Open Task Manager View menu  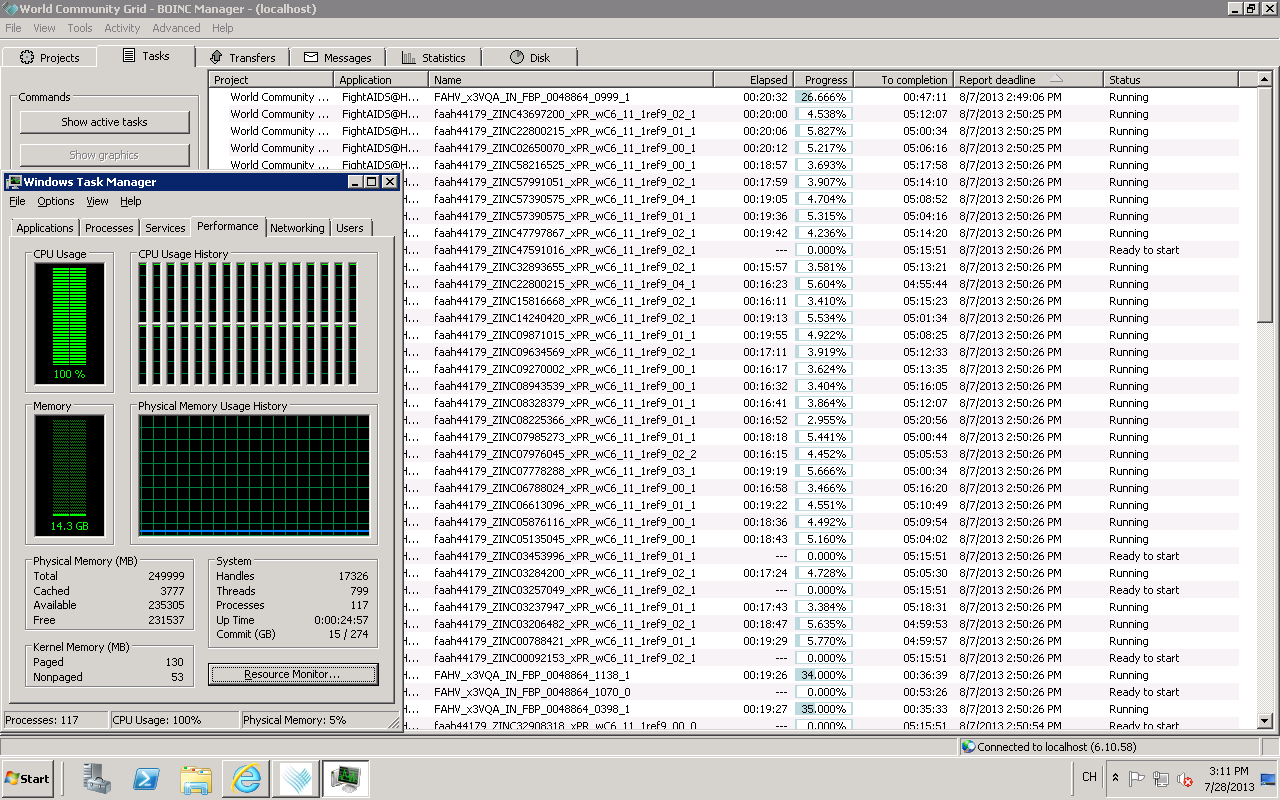click(97, 201)
